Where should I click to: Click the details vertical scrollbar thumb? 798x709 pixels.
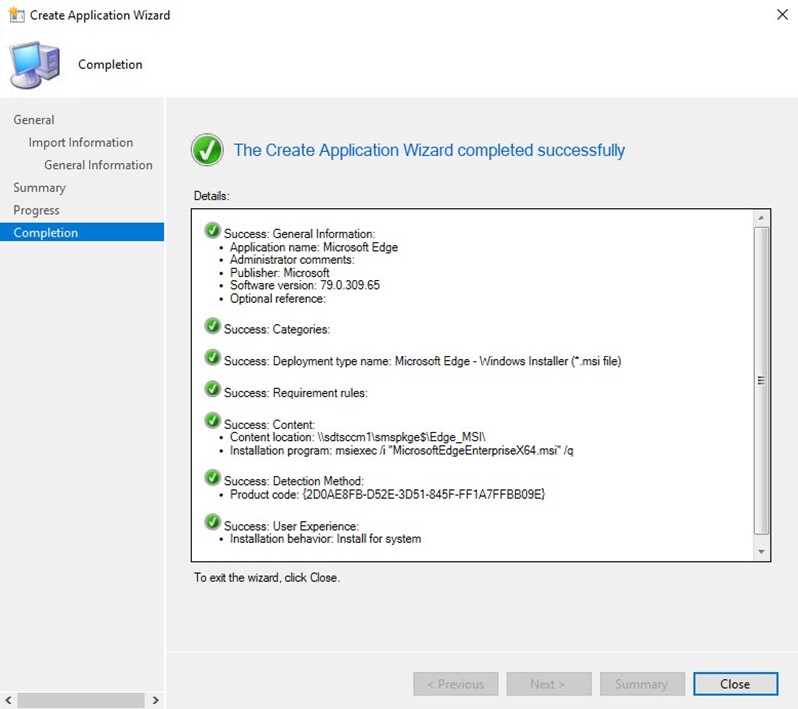pyautogui.click(x=761, y=381)
